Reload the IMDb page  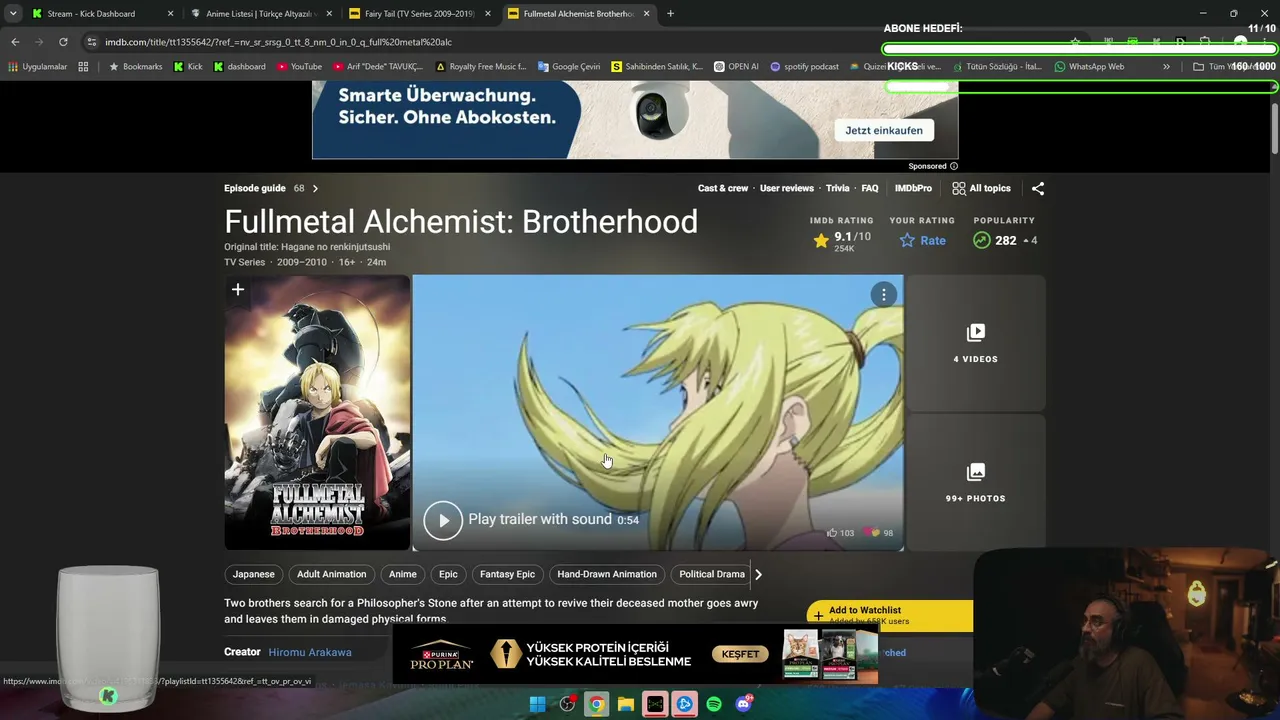point(63,42)
